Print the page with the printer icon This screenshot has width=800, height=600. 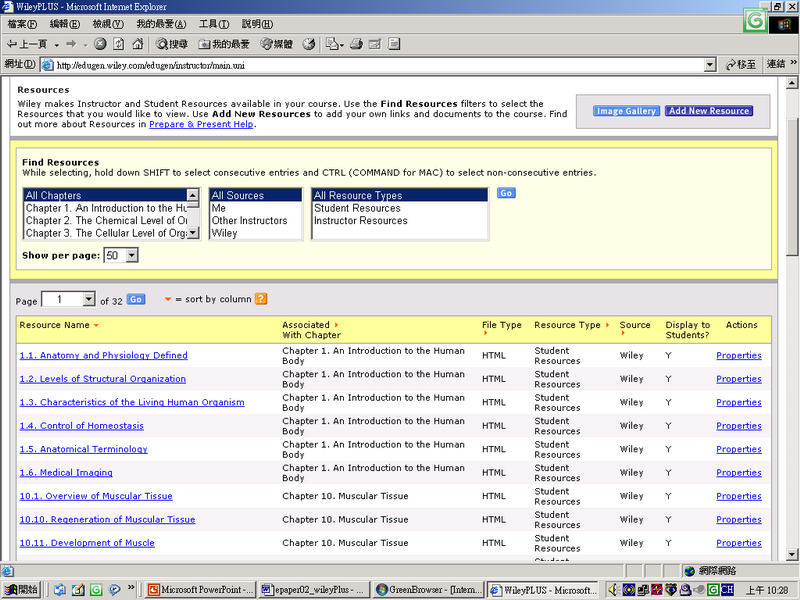tap(356, 44)
